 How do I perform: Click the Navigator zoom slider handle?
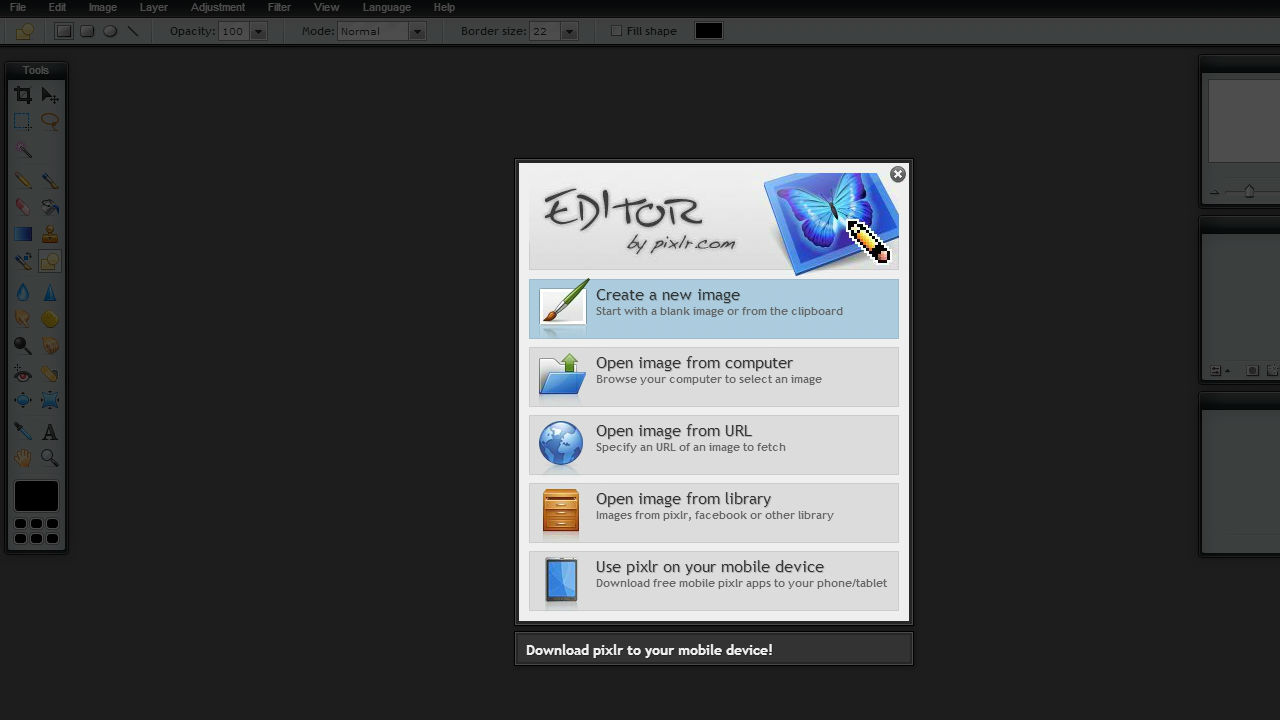1249,191
